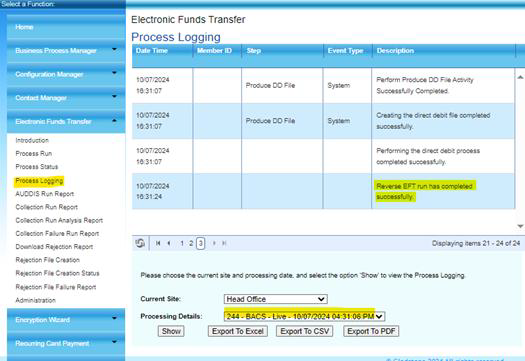Refresh the Process Logging grid
Image resolution: width=525 pixels, height=361 pixels.
click(x=140, y=243)
